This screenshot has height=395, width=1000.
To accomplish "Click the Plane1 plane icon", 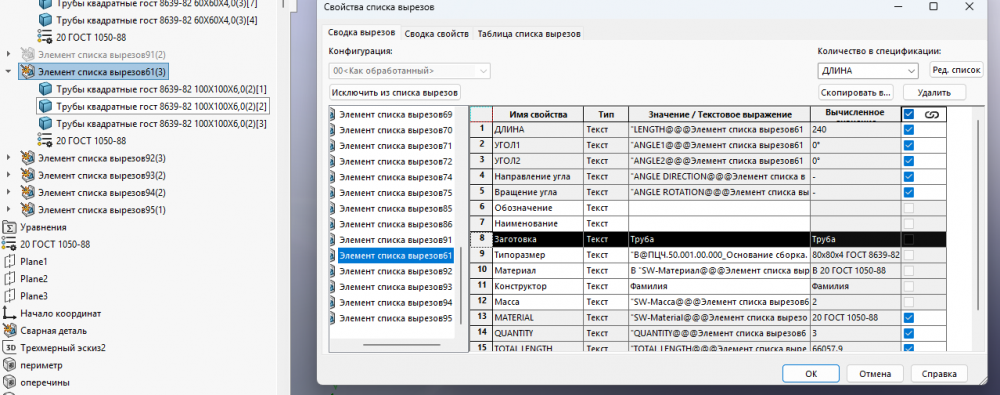I will 10,262.
